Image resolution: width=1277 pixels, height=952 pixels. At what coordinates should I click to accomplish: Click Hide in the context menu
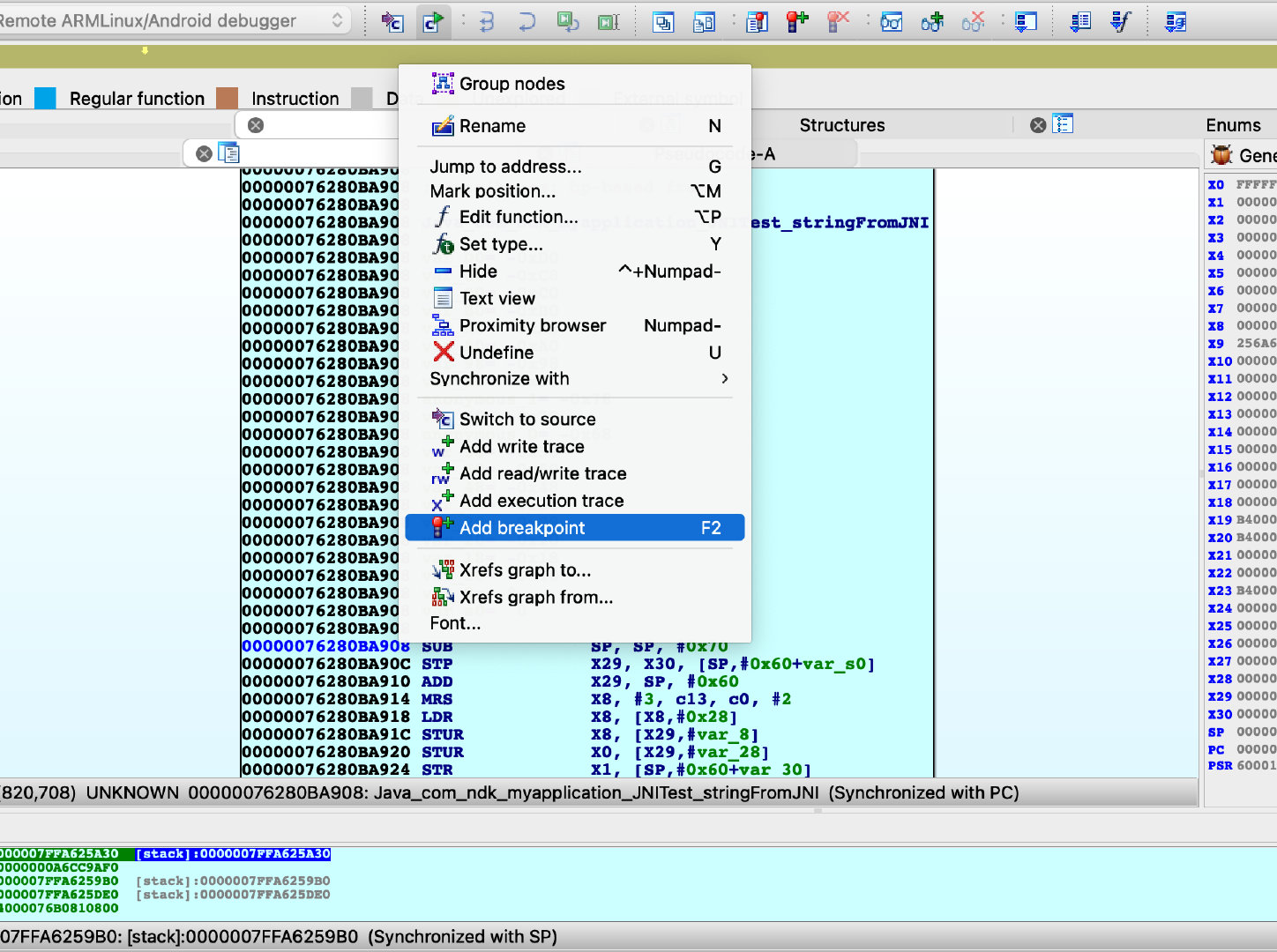(575, 271)
